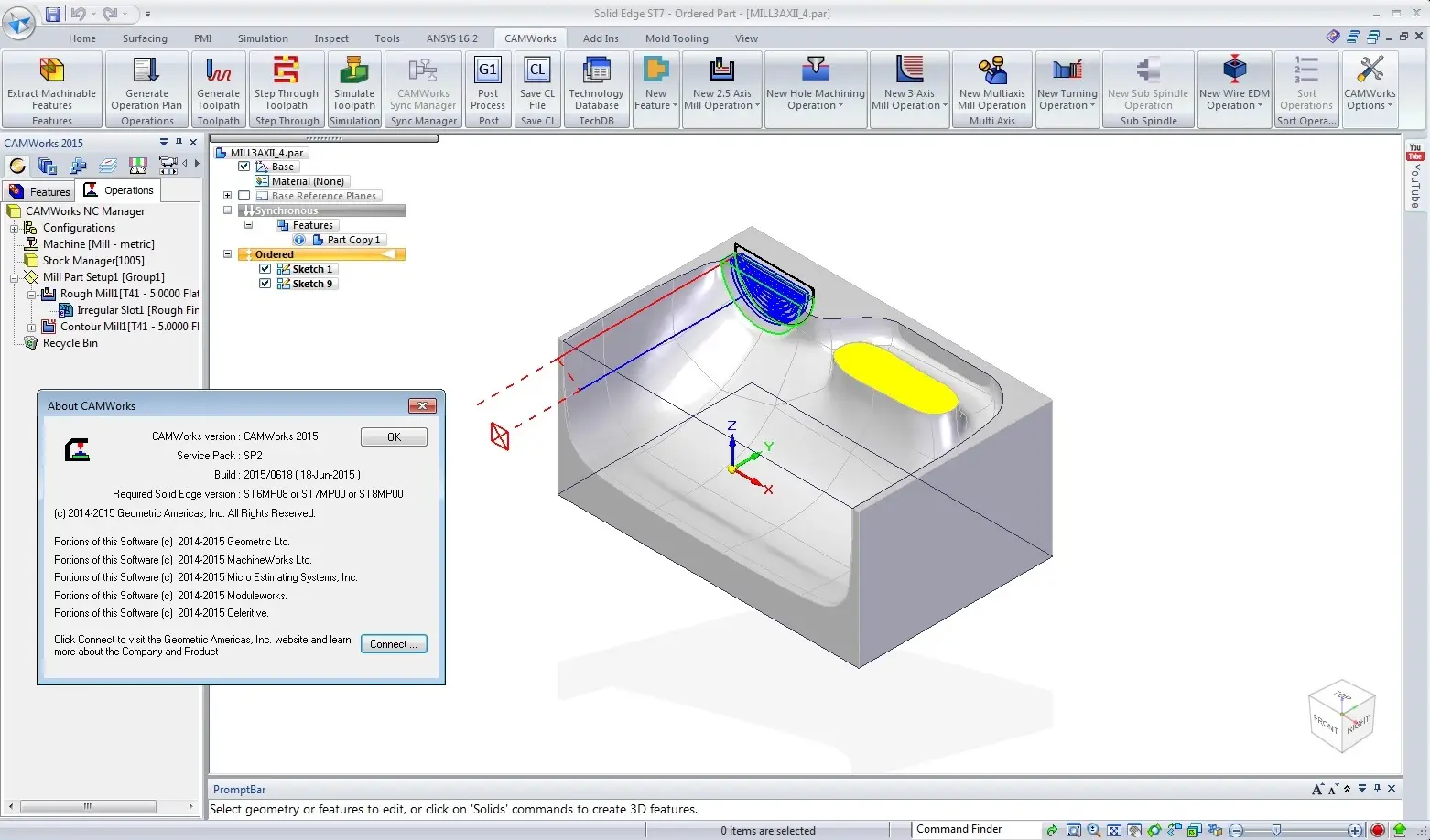1430x840 pixels.
Task: Click the Solid Edge application button
Action: click(x=18, y=22)
